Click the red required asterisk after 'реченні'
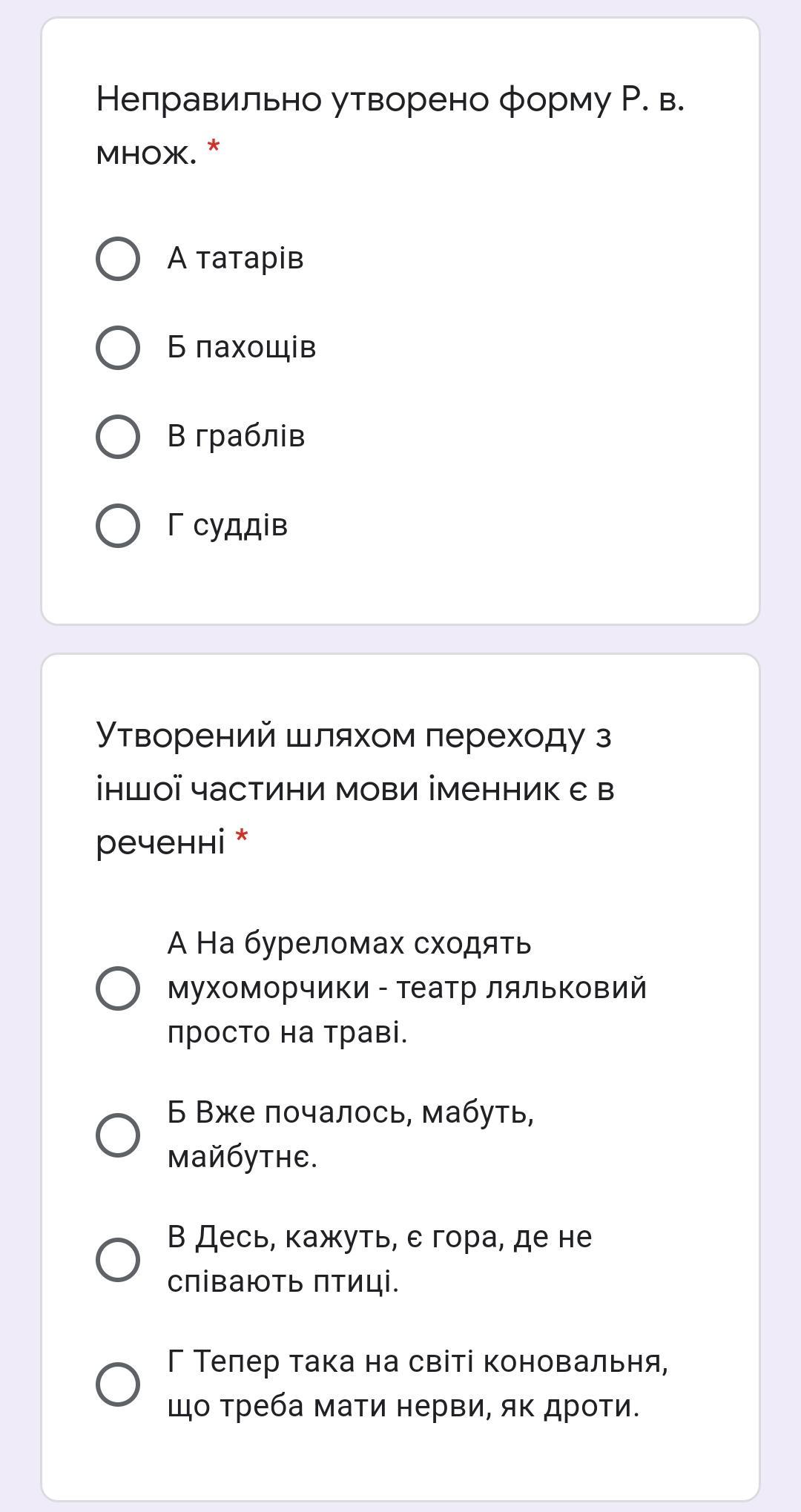The height and width of the screenshot is (1512, 801). 241,839
